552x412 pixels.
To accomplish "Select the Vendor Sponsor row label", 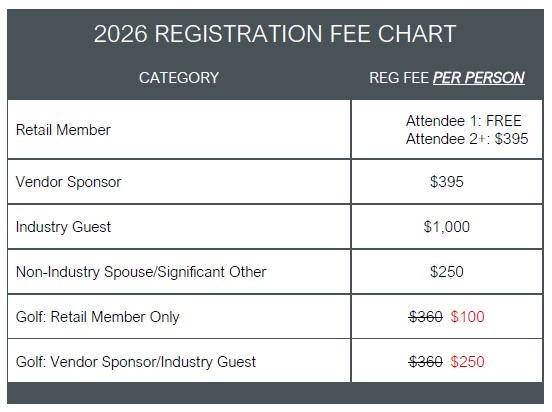I will click(x=69, y=182).
